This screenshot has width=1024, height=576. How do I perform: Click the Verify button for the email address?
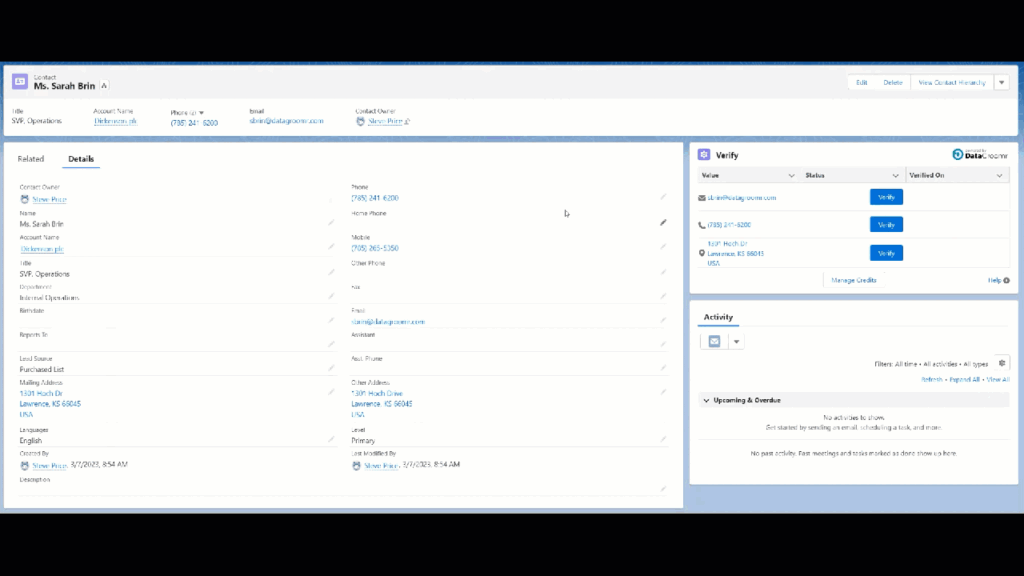coord(886,198)
